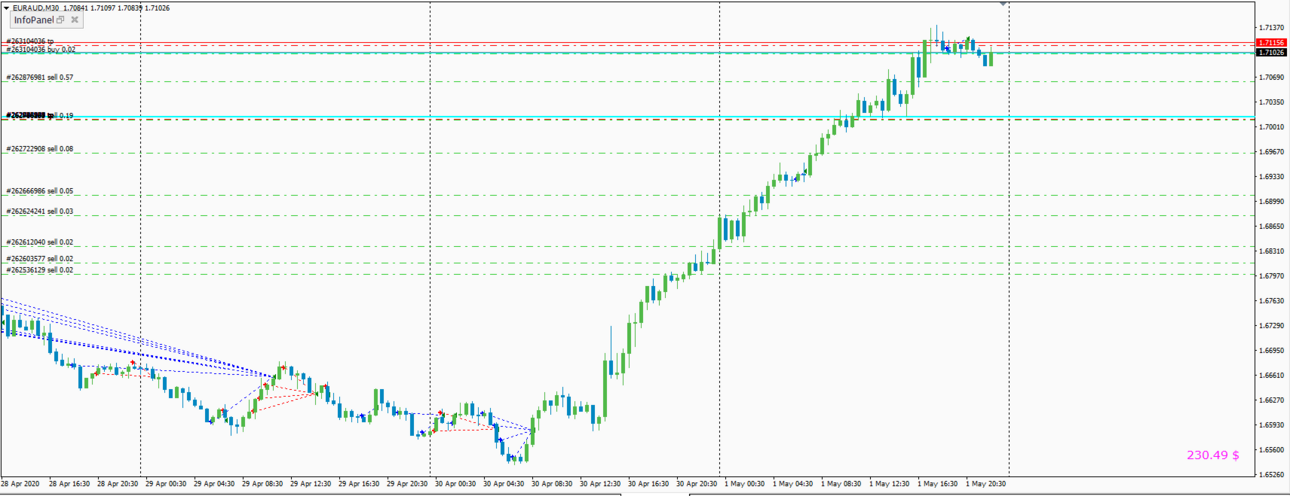Click the 29 Apr 12:30 time axis label
The width and height of the screenshot is (1290, 496).
coord(310,484)
